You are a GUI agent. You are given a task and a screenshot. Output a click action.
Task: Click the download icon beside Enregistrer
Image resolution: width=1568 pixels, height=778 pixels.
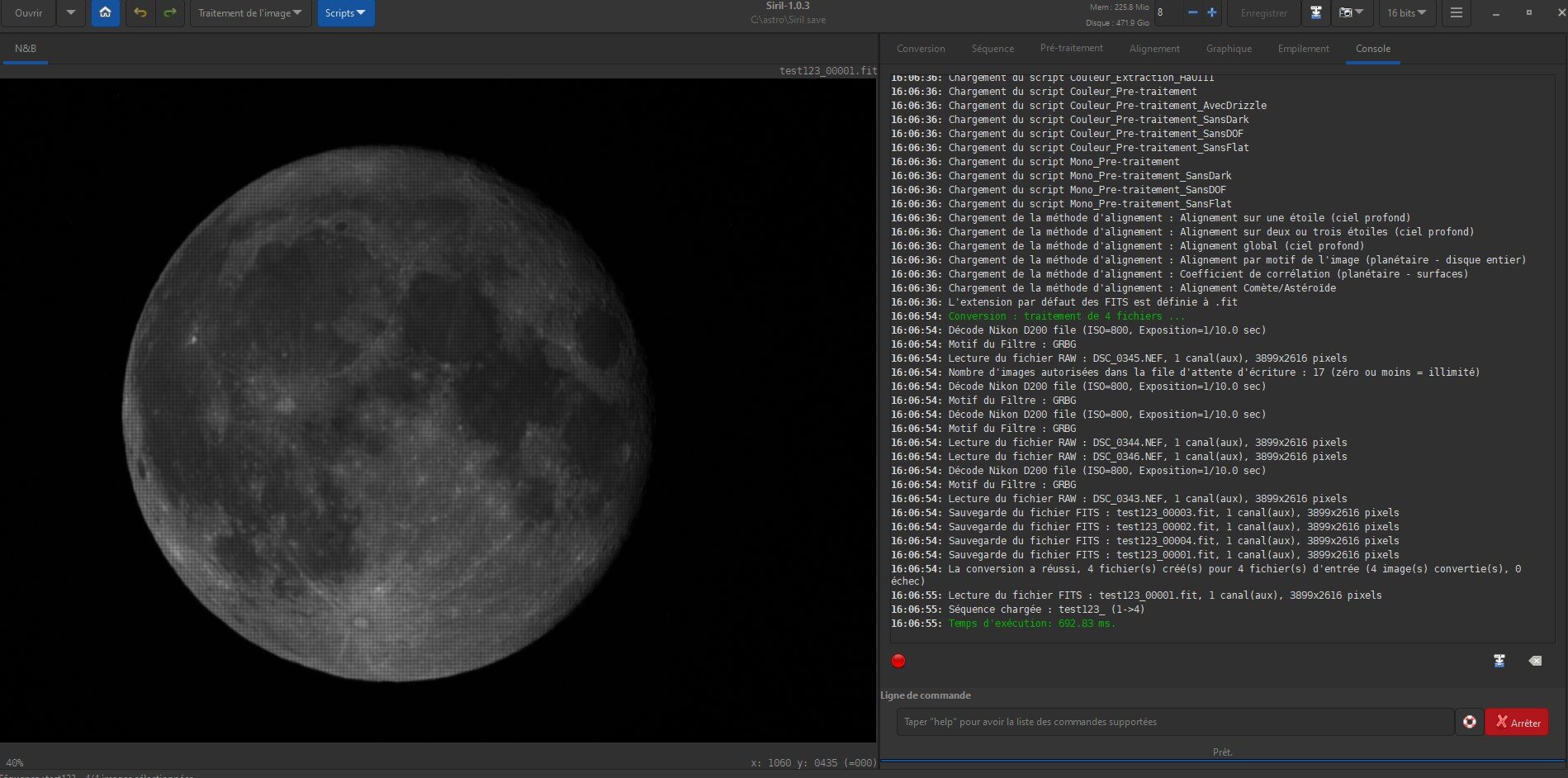pyautogui.click(x=1316, y=13)
